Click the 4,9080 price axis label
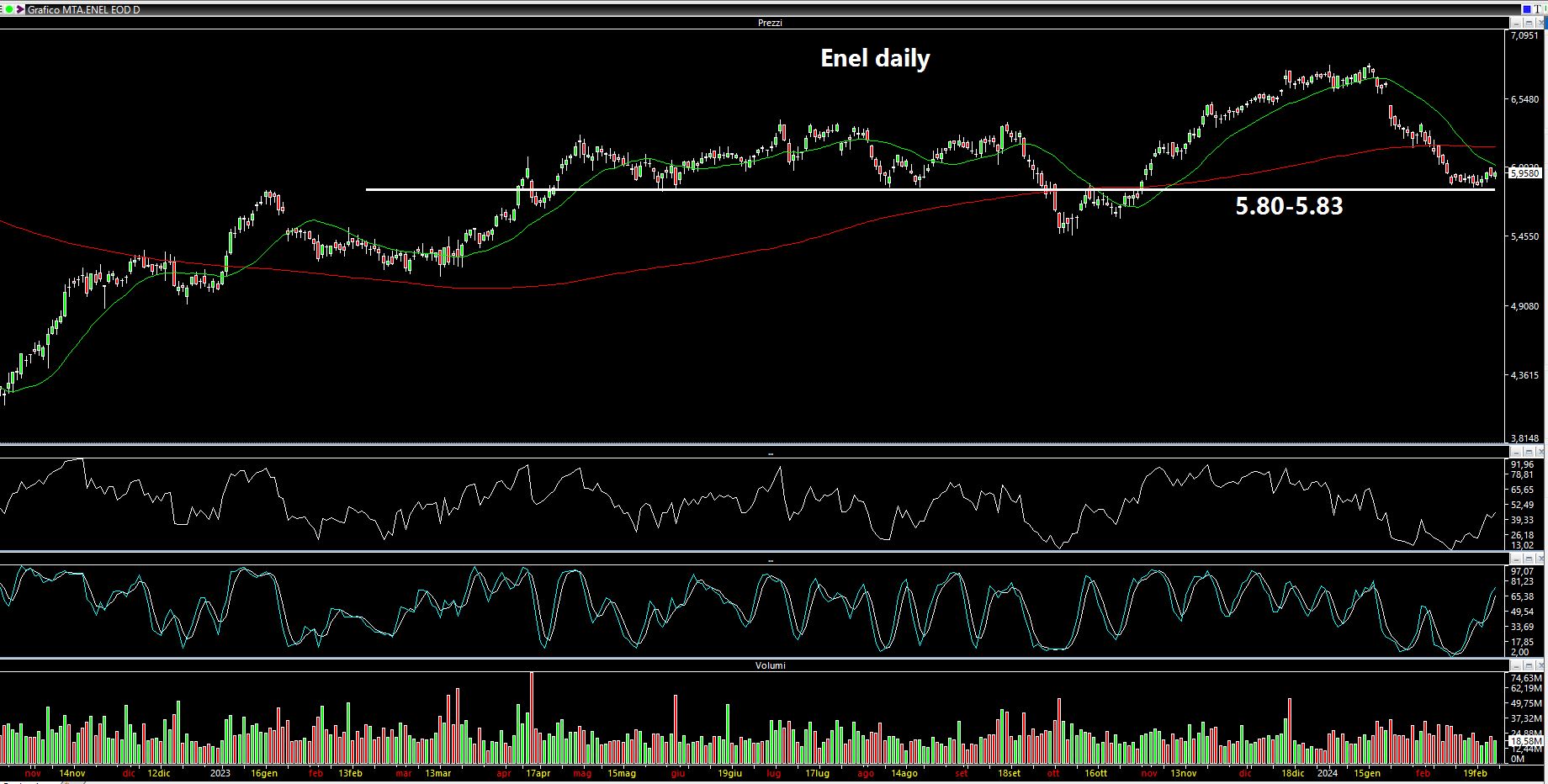 click(x=1524, y=306)
